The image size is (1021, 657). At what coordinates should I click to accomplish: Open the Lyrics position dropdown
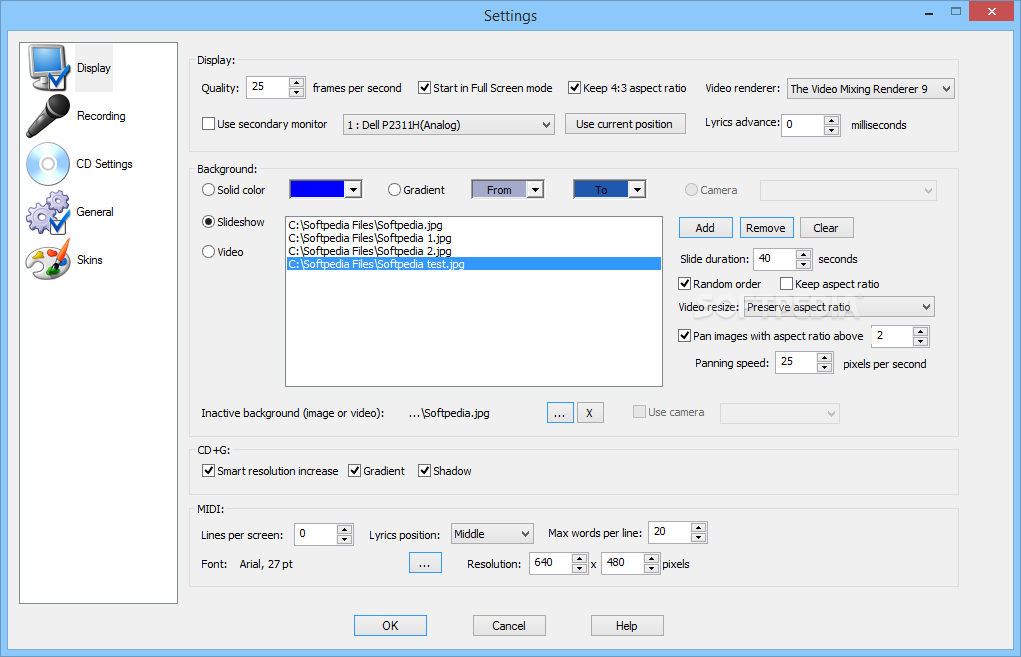(x=492, y=534)
